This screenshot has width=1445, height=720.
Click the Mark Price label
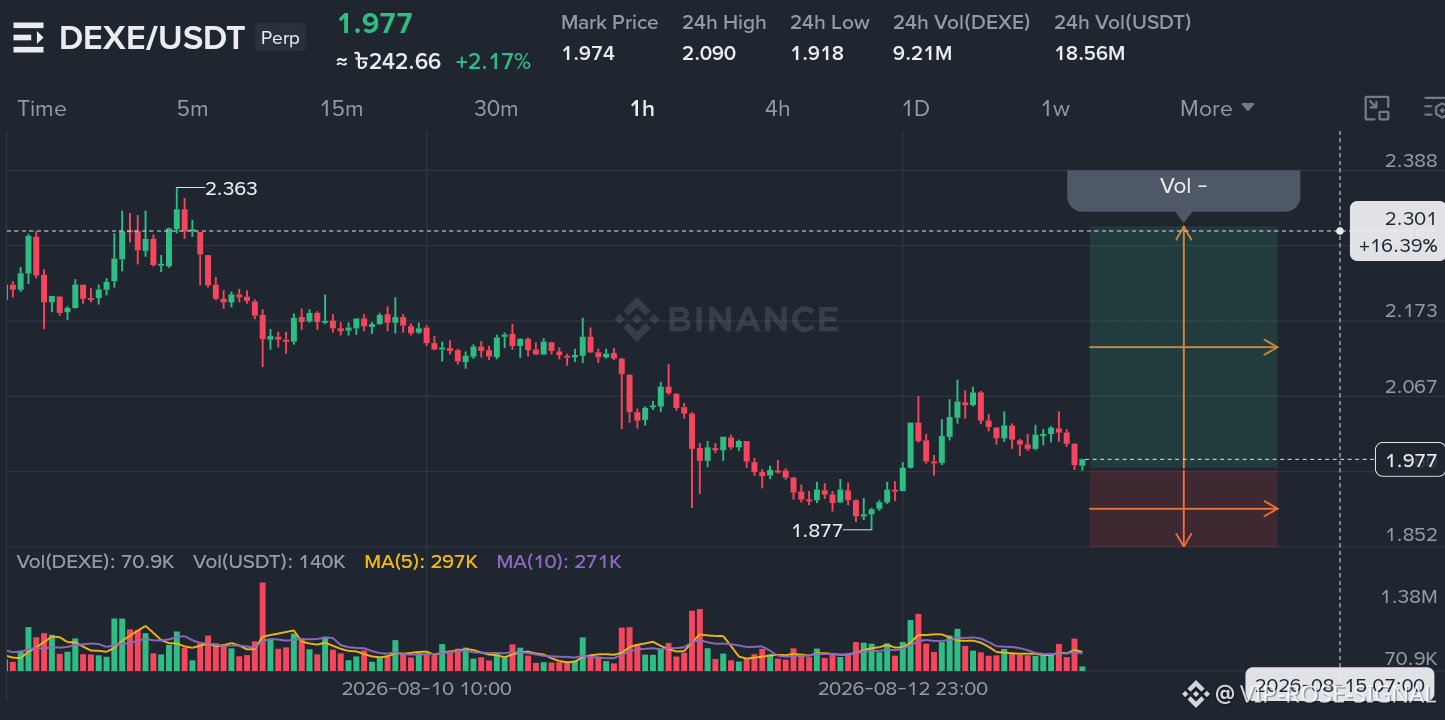click(610, 22)
